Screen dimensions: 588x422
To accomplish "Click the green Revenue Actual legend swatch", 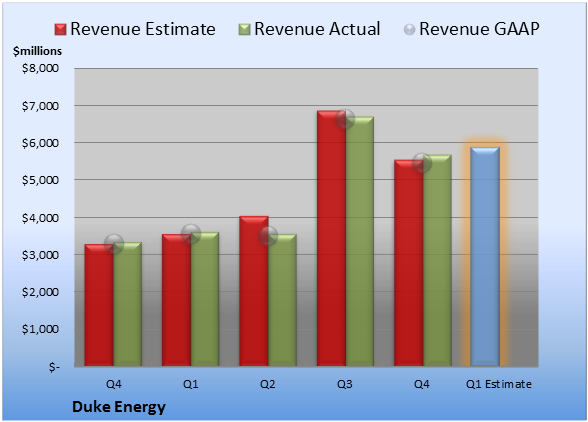I will pos(244,30).
